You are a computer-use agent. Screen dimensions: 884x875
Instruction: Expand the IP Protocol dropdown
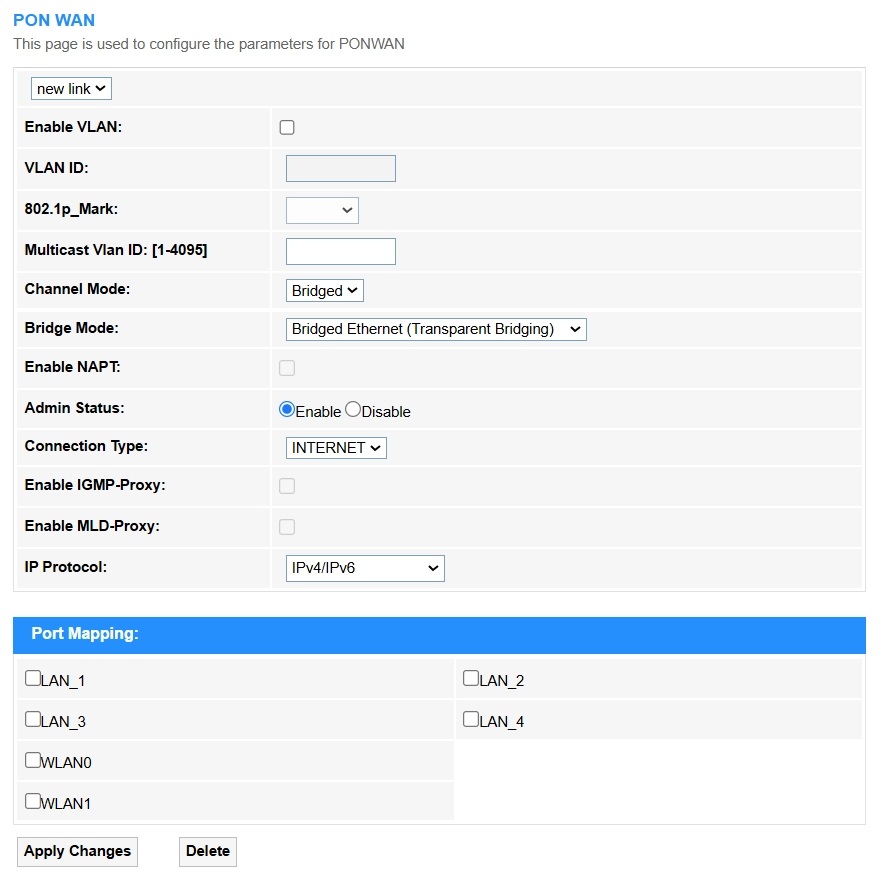pyautogui.click(x=365, y=568)
